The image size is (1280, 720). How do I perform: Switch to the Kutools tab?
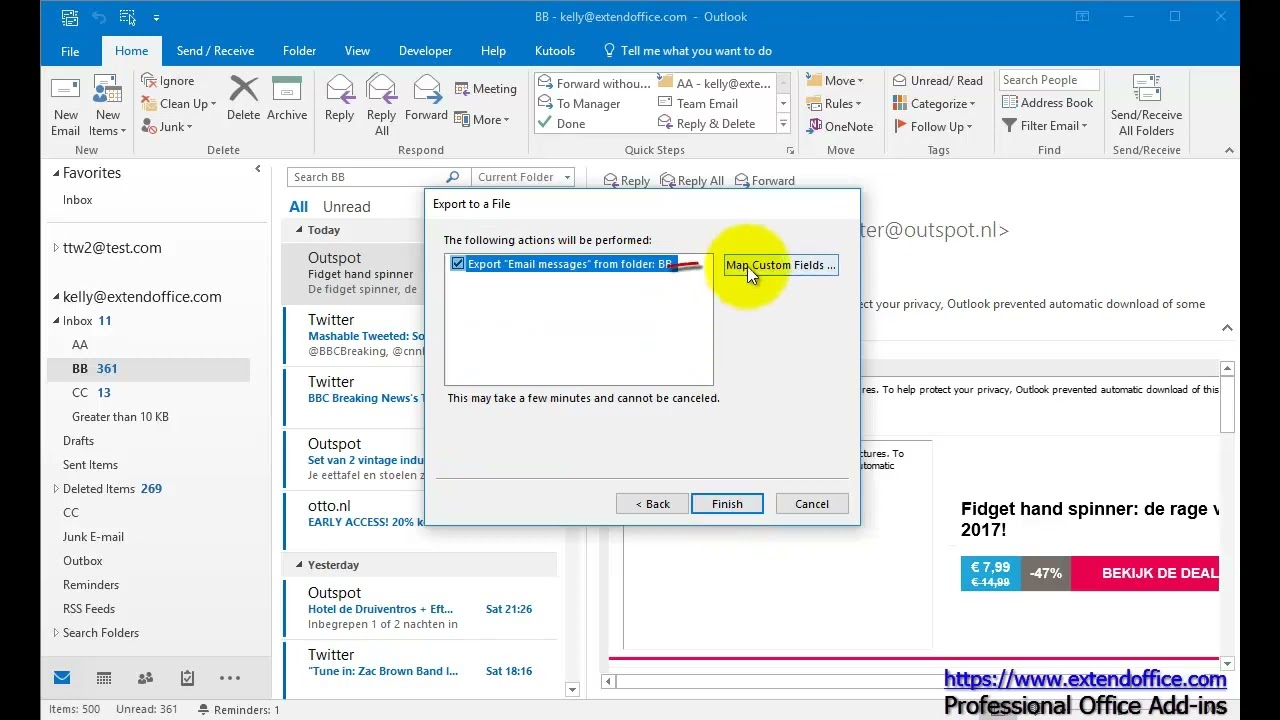(x=554, y=51)
